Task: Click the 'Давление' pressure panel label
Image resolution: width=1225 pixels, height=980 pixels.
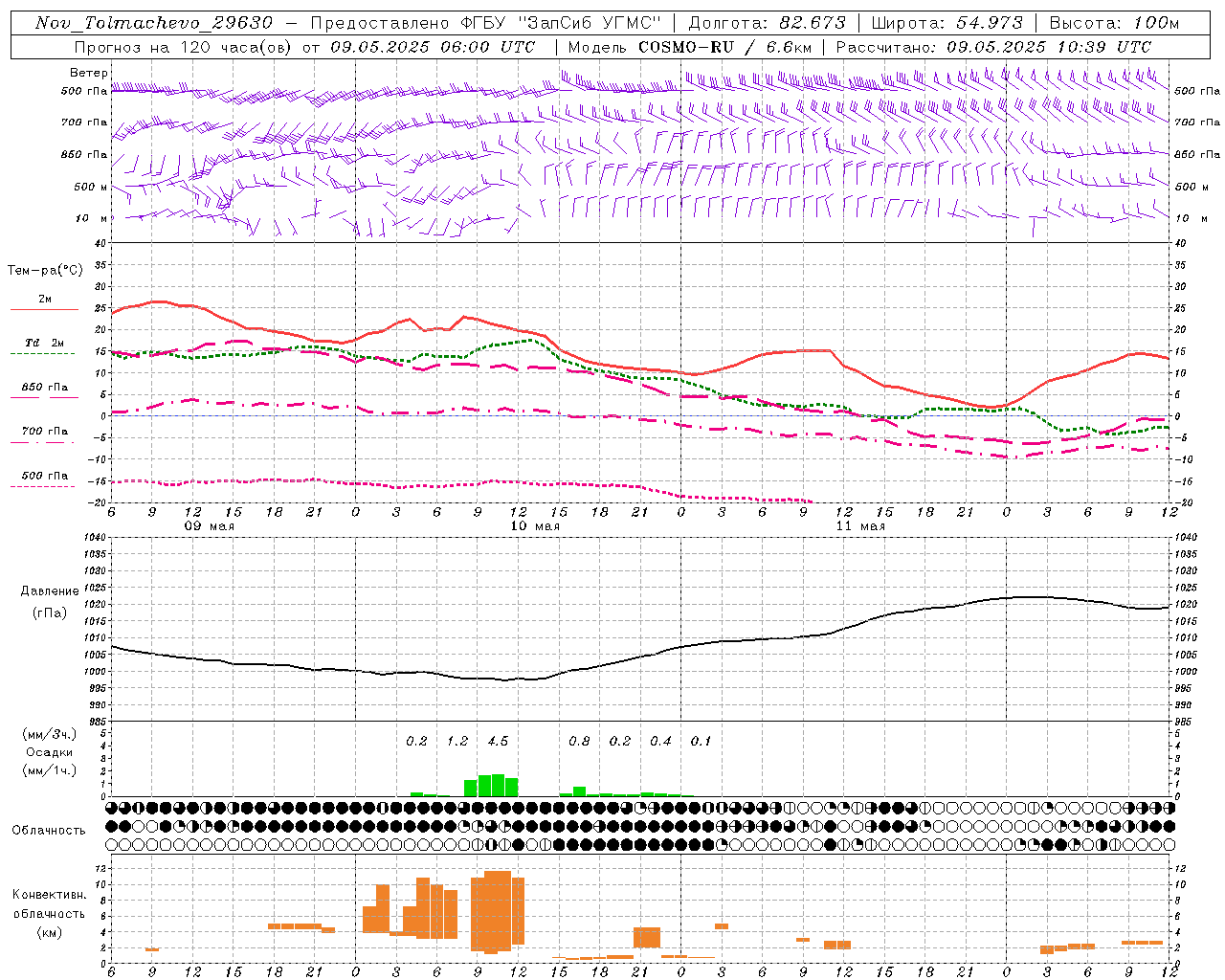Action: [50, 591]
